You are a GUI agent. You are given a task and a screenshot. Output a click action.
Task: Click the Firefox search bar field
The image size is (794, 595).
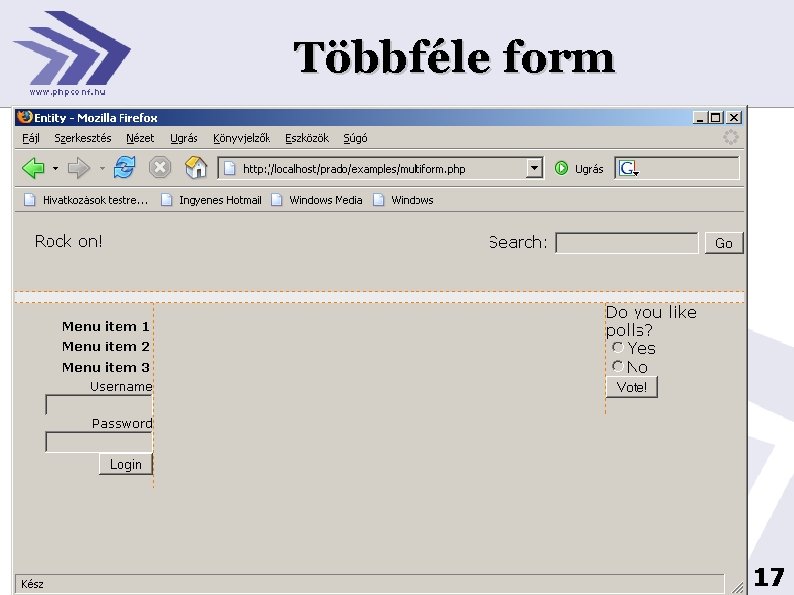[x=677, y=168]
